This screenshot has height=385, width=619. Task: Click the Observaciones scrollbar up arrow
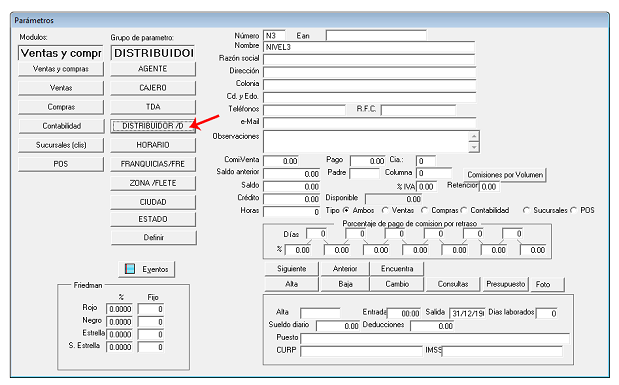coord(474,136)
